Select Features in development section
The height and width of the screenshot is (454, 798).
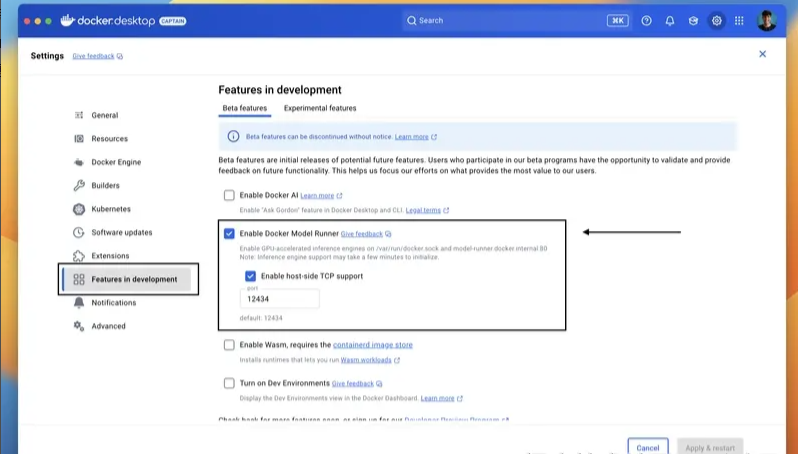127,279
